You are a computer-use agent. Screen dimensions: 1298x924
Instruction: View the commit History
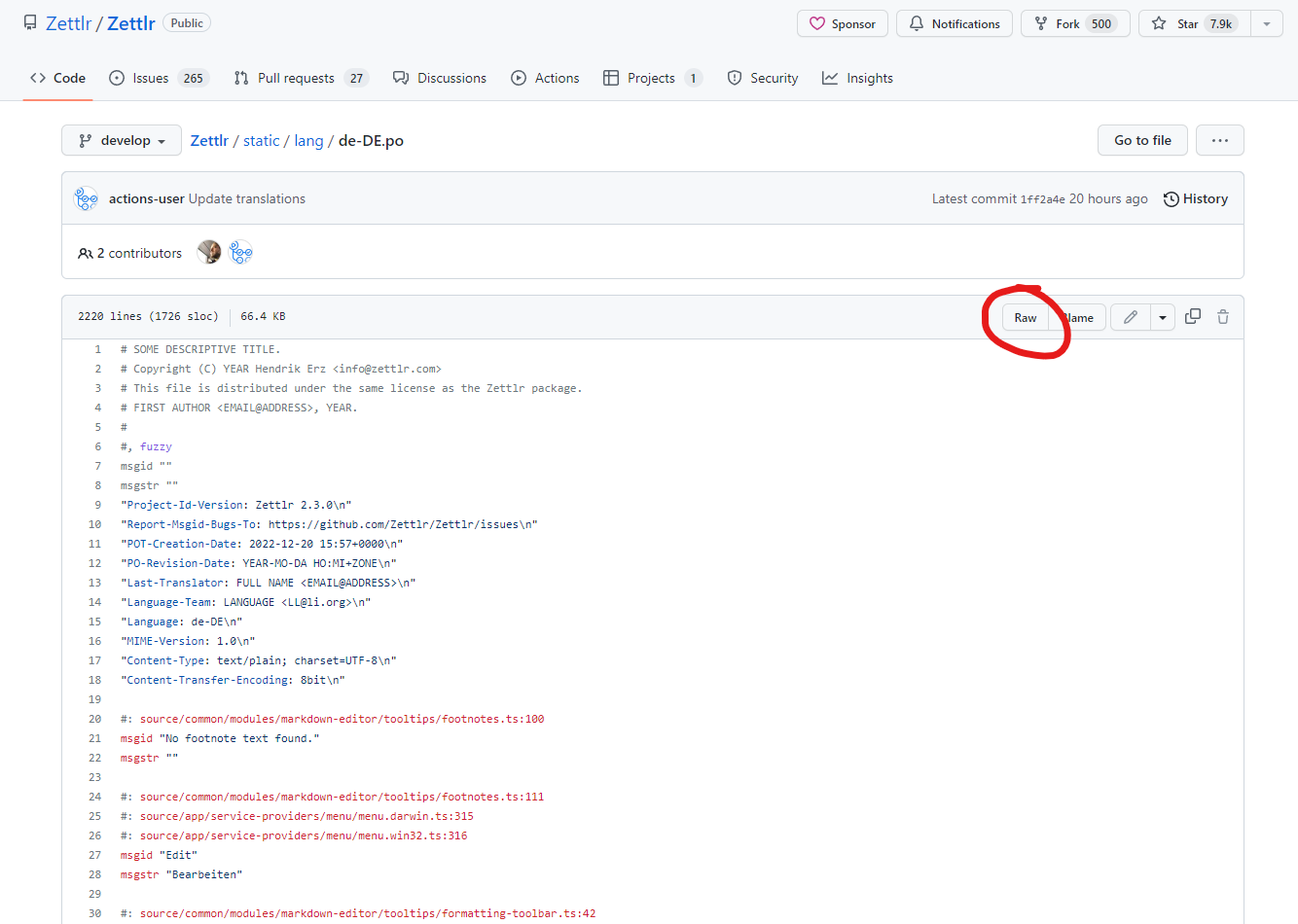coord(1196,198)
